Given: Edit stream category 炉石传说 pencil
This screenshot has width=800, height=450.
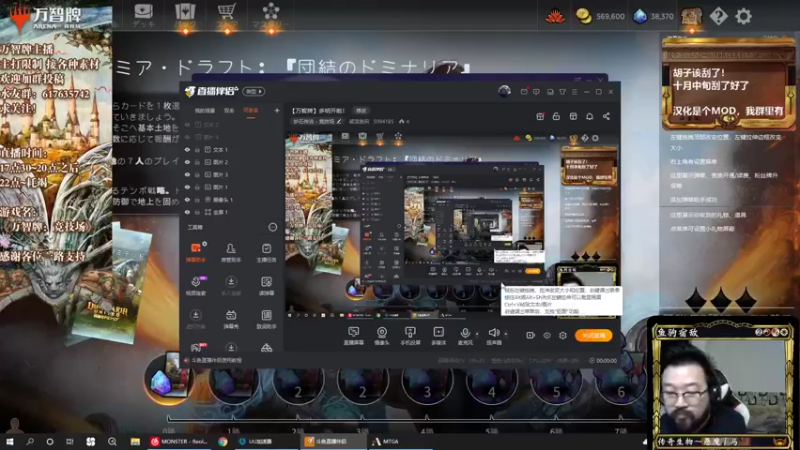Looking at the screenshot, I should tap(339, 121).
